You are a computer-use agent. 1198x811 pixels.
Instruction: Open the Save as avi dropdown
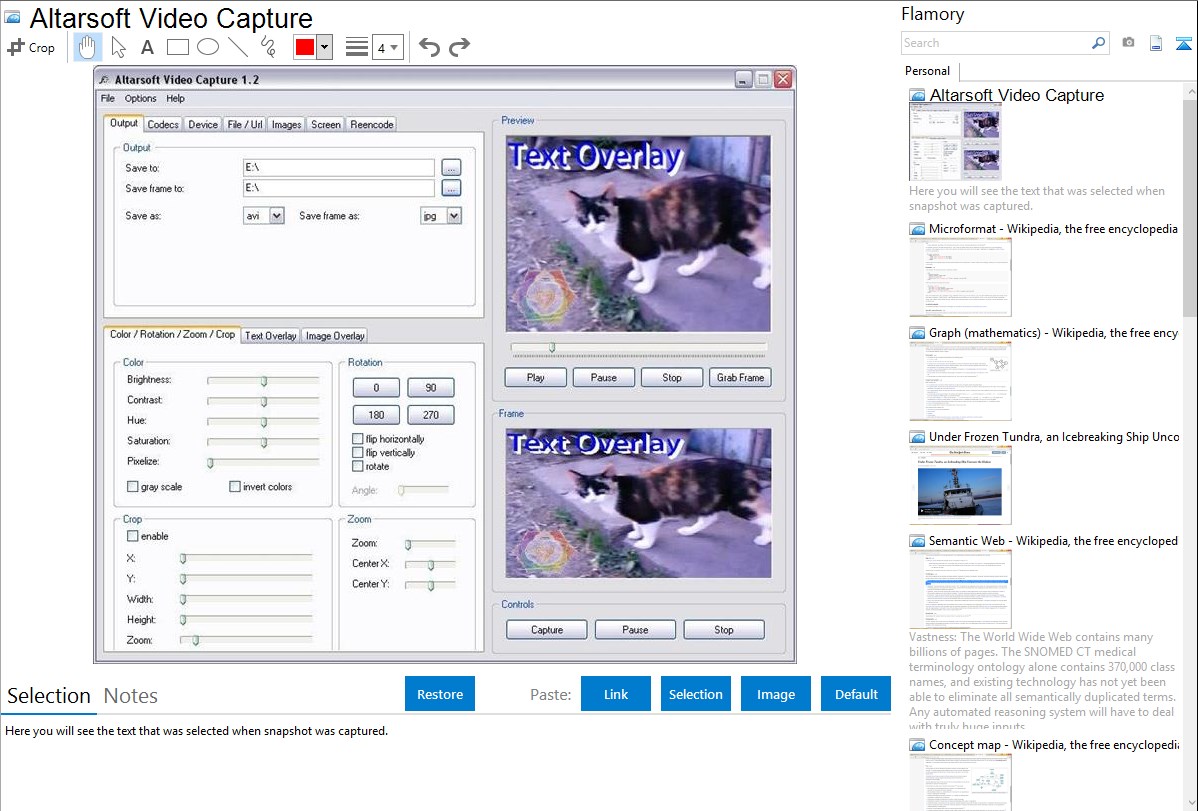tap(277, 216)
